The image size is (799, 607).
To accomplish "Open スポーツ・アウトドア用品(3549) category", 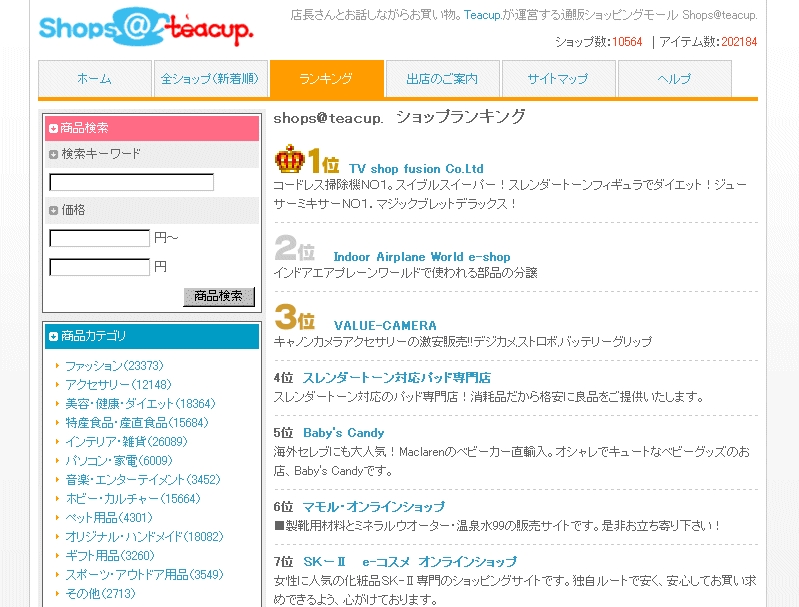I will (144, 574).
